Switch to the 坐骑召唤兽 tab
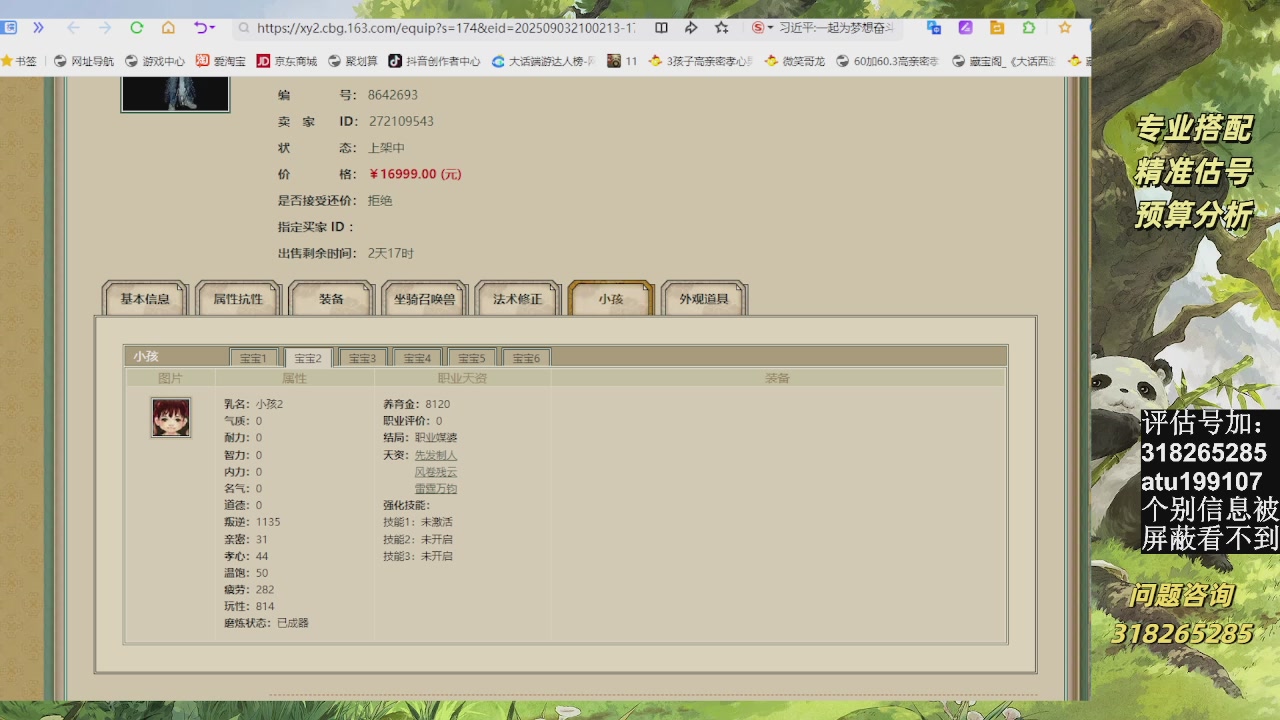Viewport: 1280px width, 720px height. coord(424,299)
